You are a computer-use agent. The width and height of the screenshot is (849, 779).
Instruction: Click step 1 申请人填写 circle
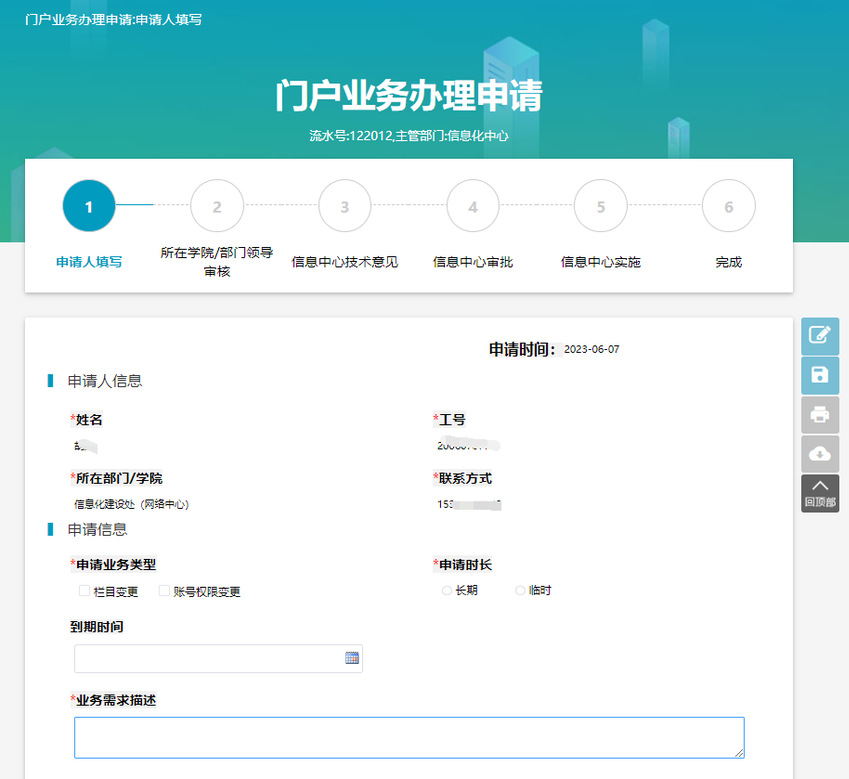click(89, 207)
